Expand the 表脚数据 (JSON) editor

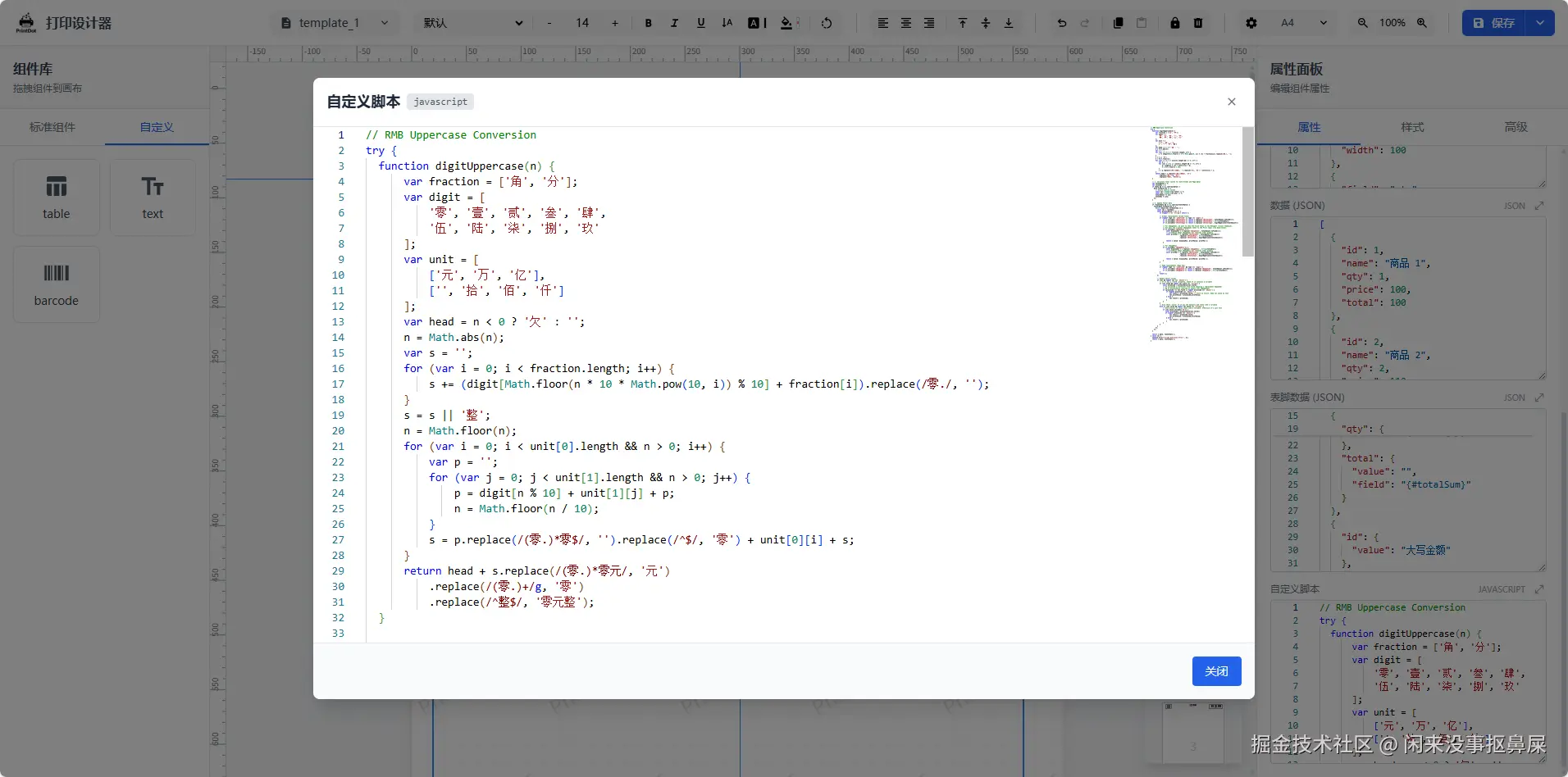click(1539, 398)
